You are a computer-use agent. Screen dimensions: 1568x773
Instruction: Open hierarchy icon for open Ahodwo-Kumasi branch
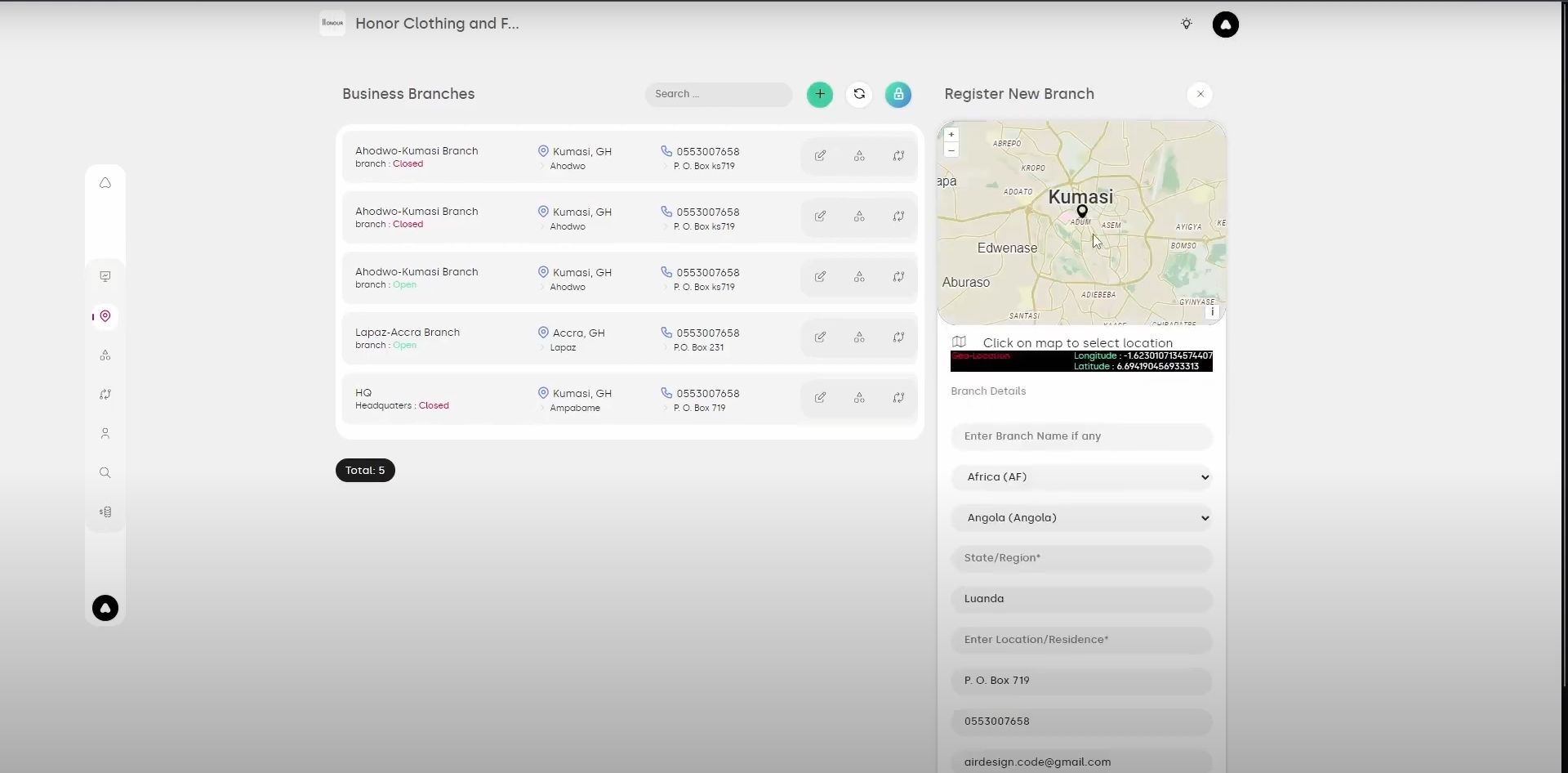859,276
